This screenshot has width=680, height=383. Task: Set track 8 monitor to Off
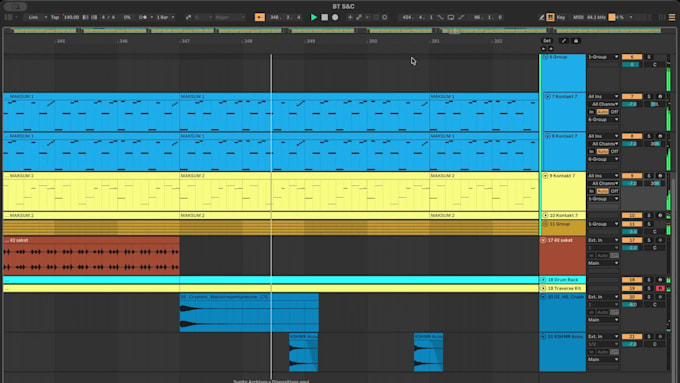(614, 151)
